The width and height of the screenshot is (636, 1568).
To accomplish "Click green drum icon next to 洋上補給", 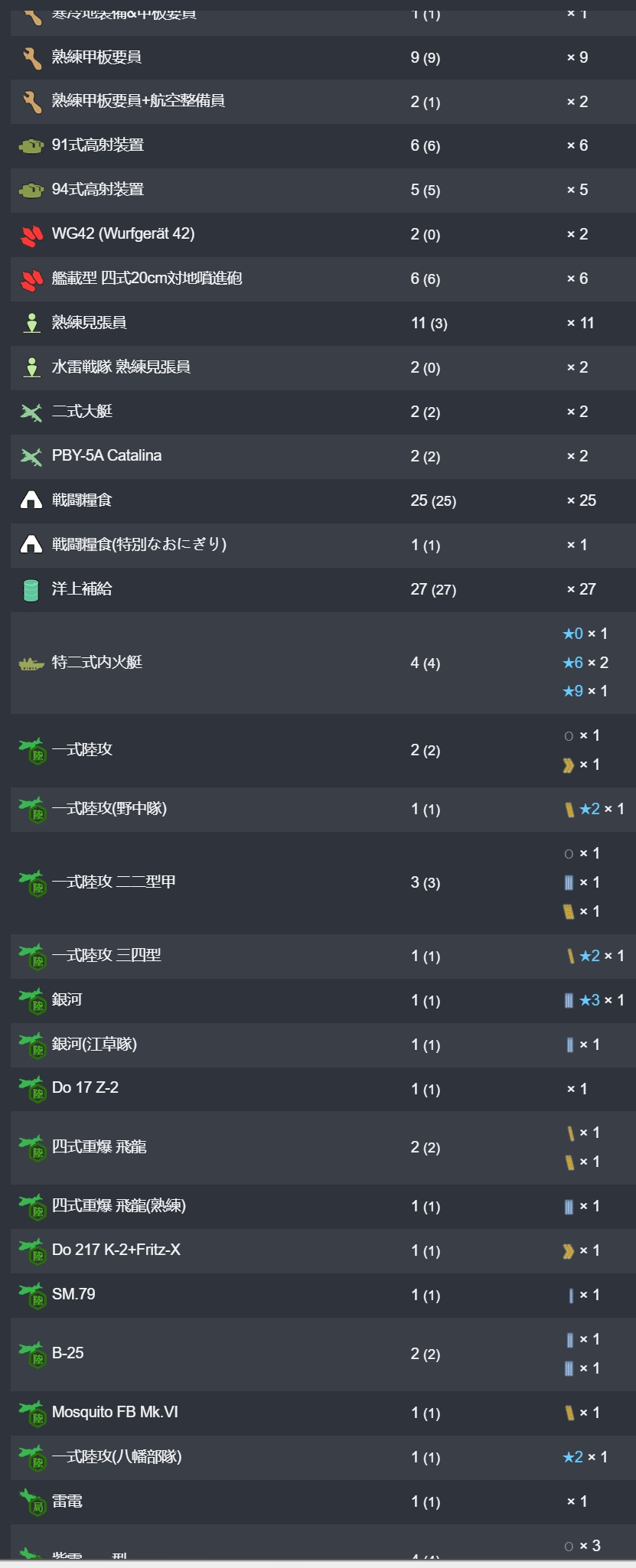I will click(x=31, y=589).
